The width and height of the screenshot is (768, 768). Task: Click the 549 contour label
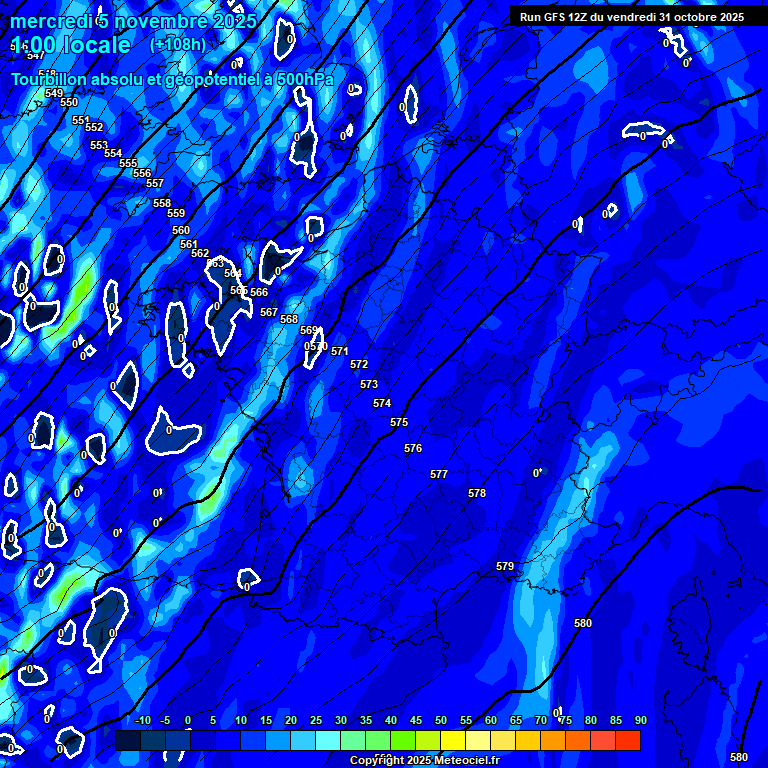tap(54, 93)
